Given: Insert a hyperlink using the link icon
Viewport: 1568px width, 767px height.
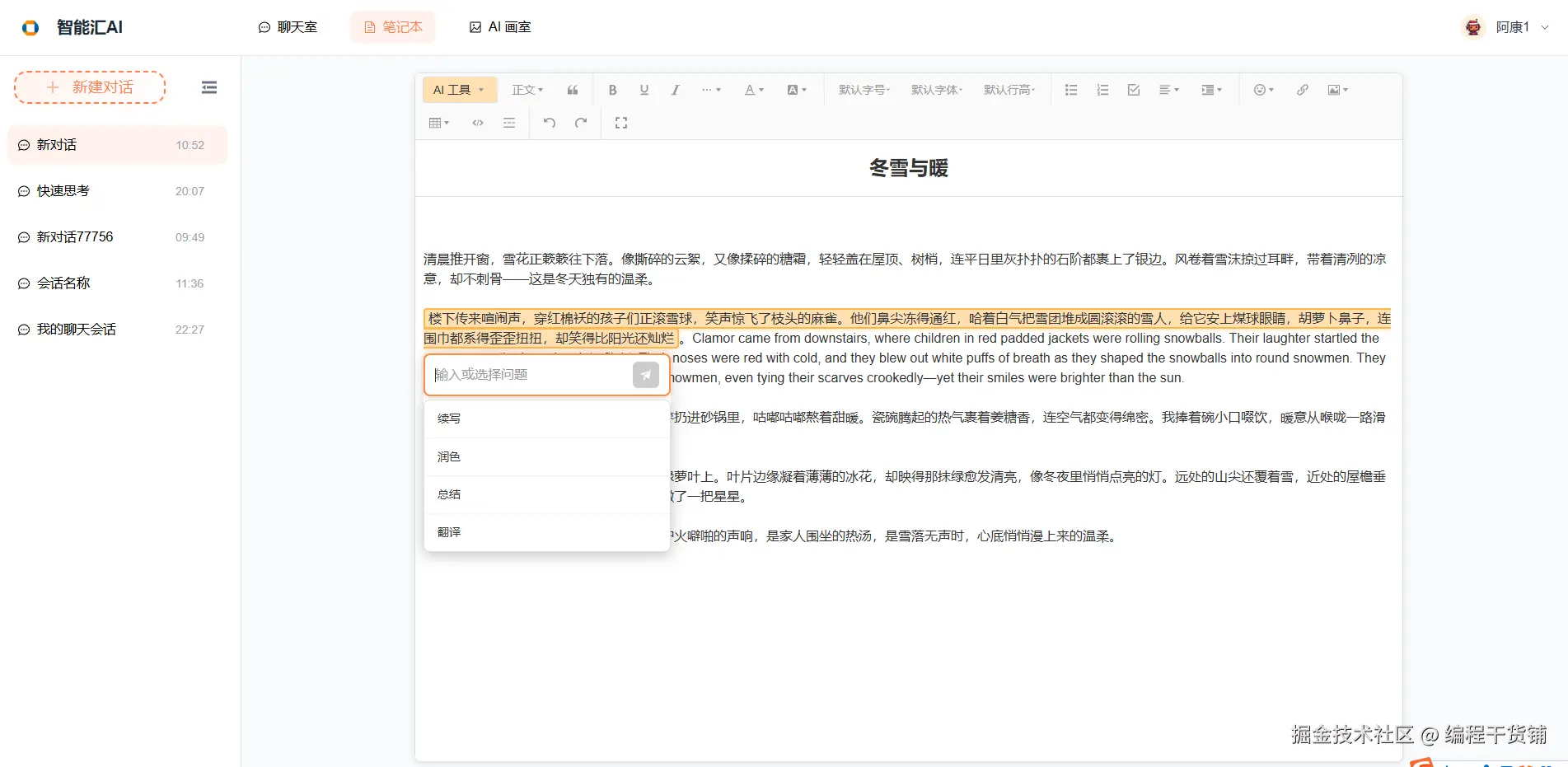Looking at the screenshot, I should pyautogui.click(x=1302, y=90).
